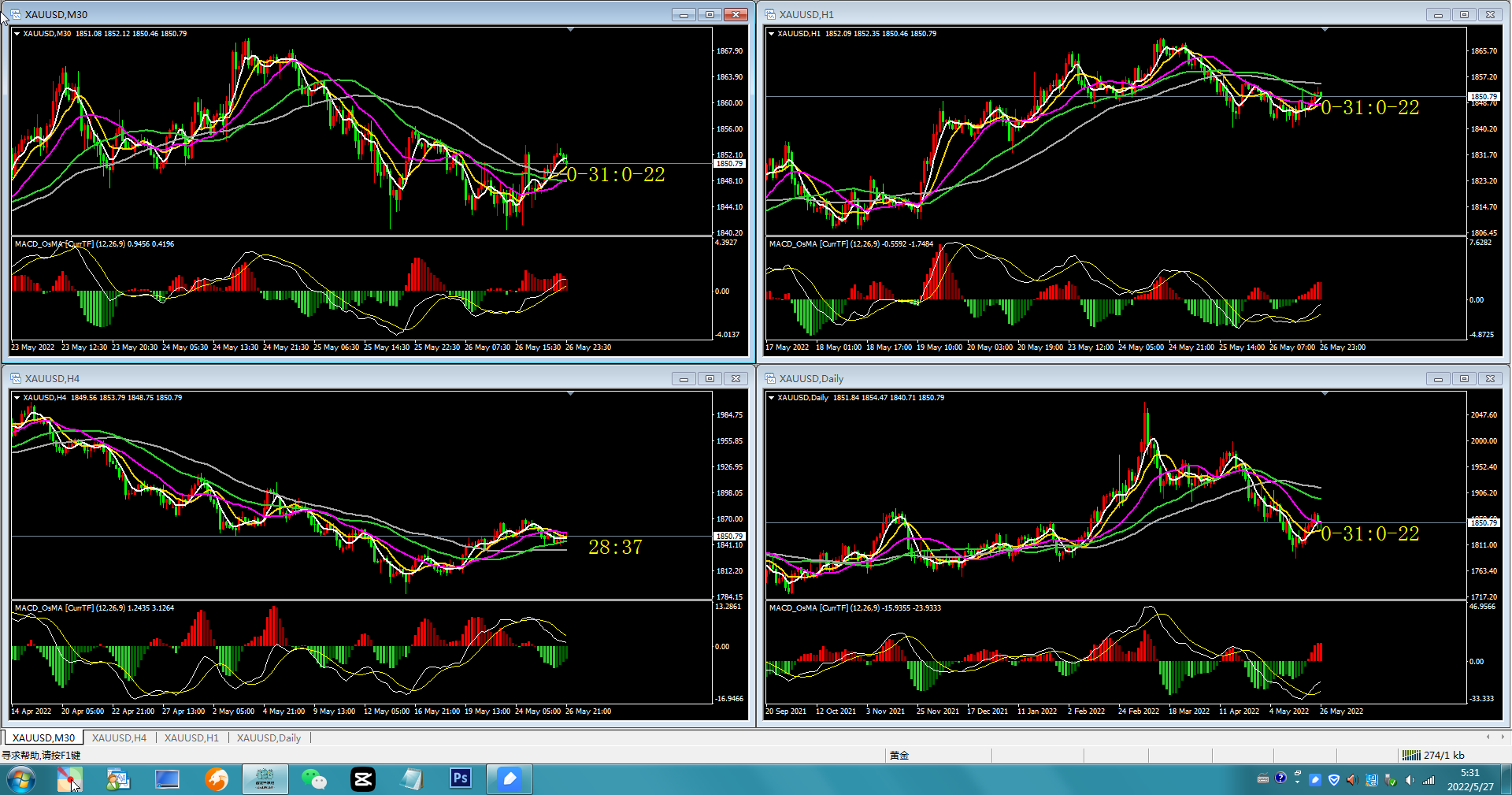This screenshot has width=1512, height=795.
Task: Maximize the XAUUSD,H1 chart window
Action: (x=1464, y=14)
